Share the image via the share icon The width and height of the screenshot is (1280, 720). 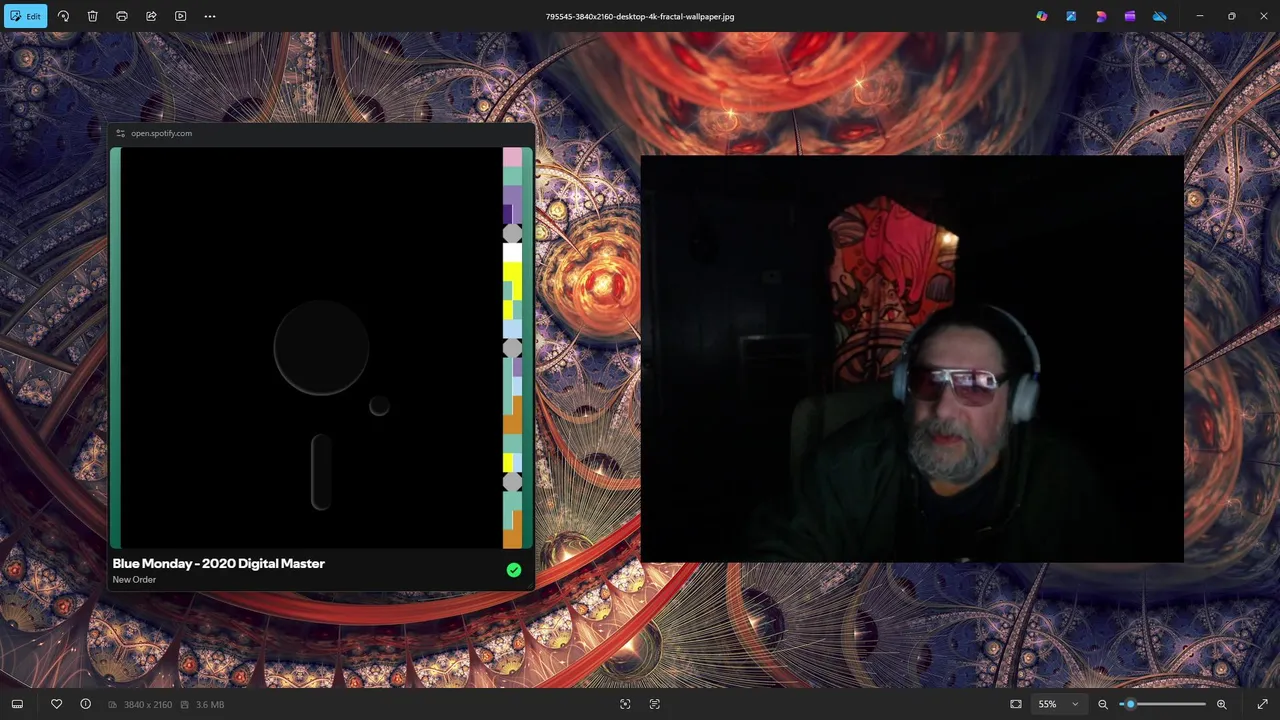coord(151,16)
